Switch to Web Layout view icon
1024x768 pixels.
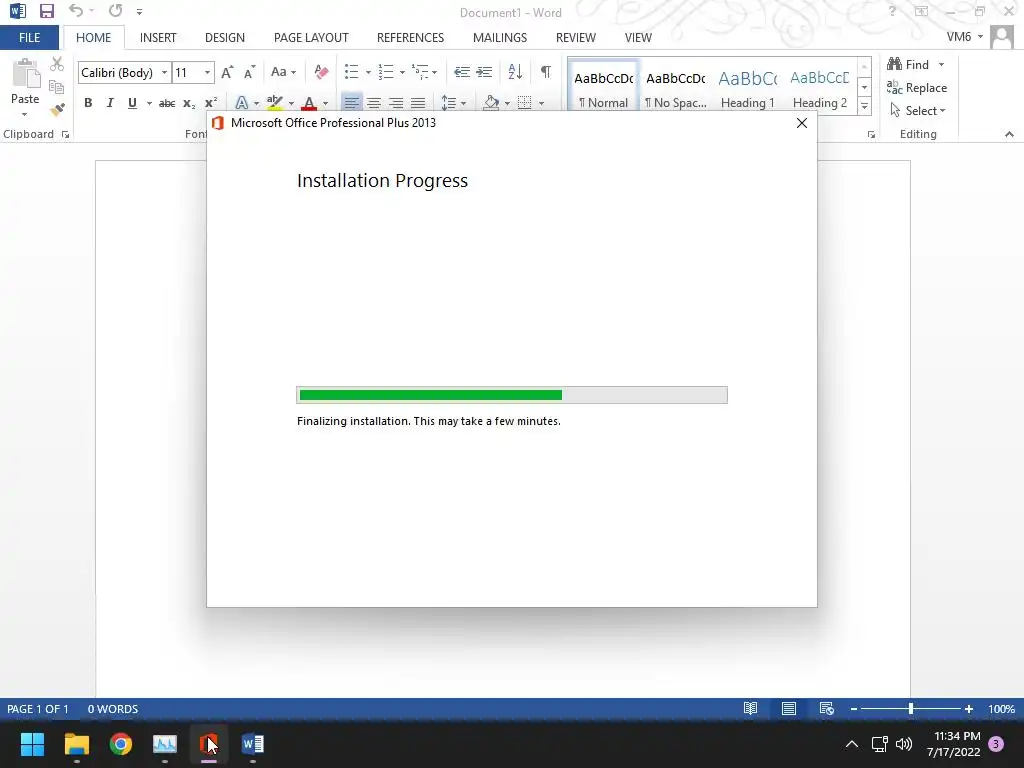click(x=827, y=709)
